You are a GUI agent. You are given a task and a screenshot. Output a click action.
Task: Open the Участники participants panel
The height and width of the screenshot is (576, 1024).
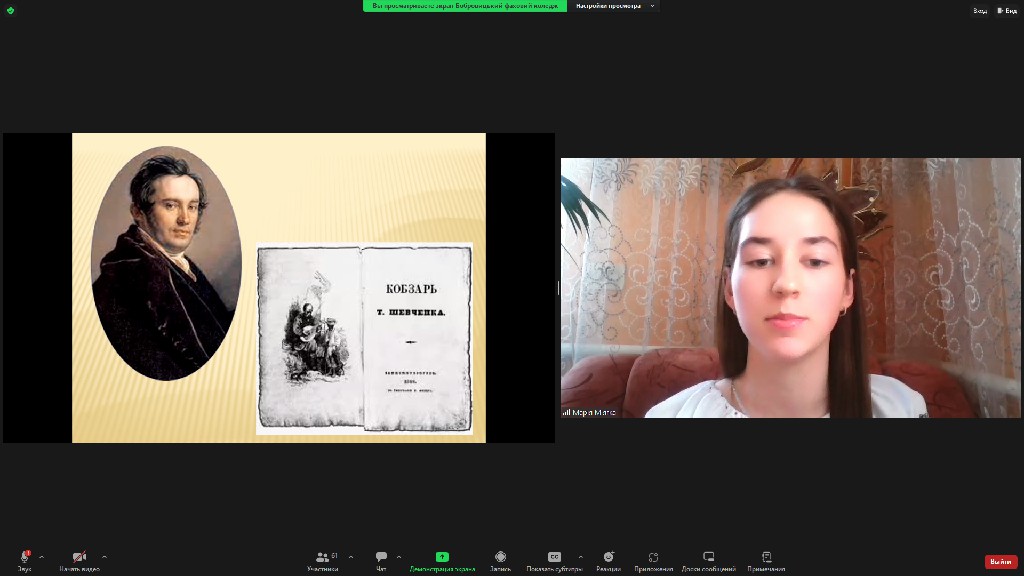(323, 561)
